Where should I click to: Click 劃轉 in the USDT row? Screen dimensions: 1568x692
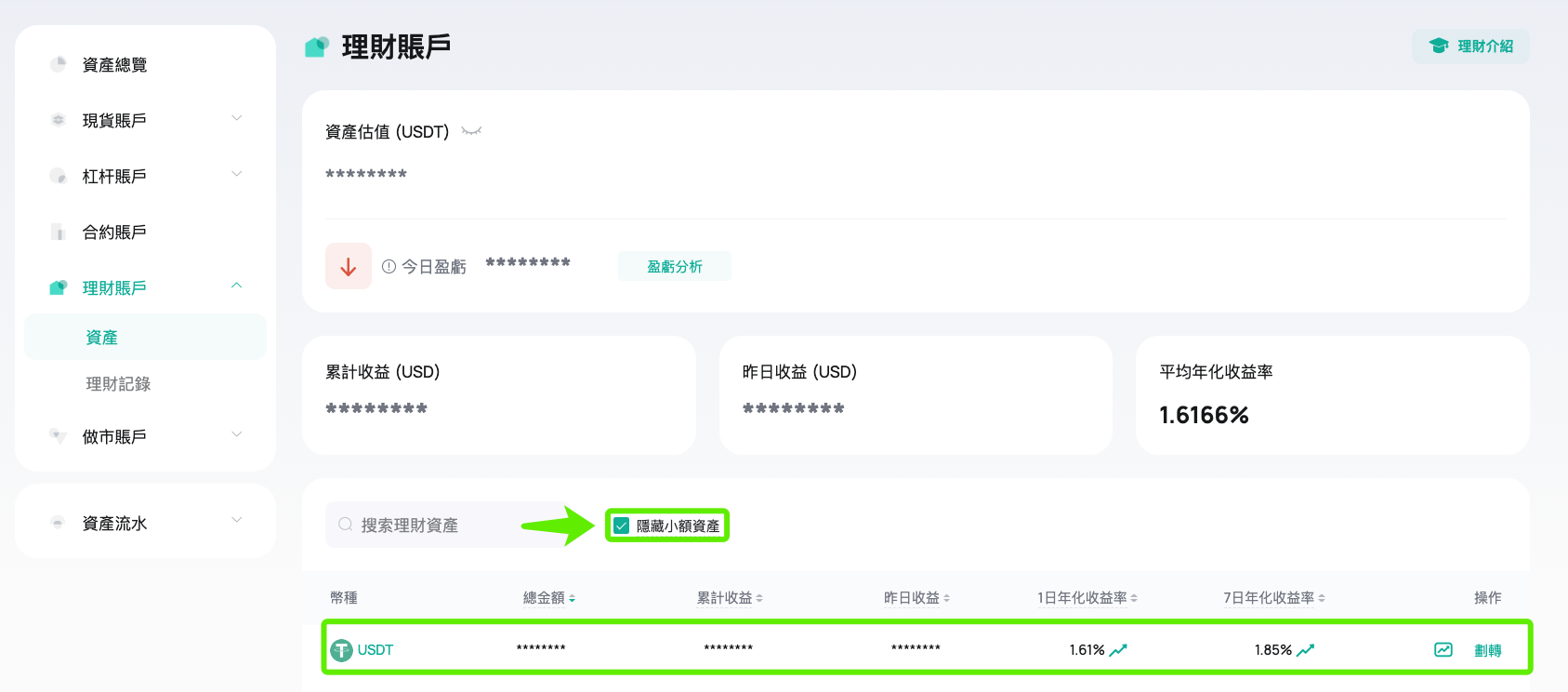[1488, 650]
